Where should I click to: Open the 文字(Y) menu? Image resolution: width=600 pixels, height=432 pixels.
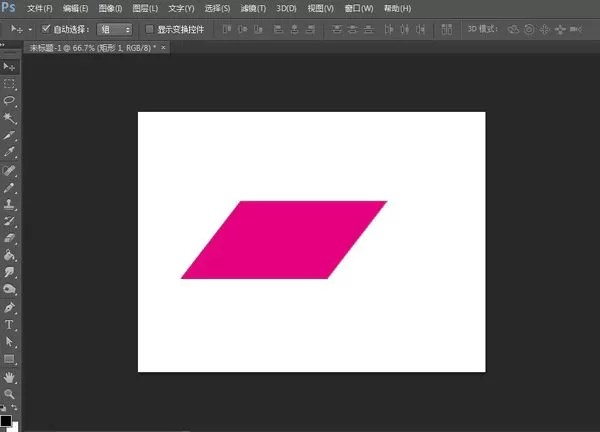pyautogui.click(x=181, y=8)
